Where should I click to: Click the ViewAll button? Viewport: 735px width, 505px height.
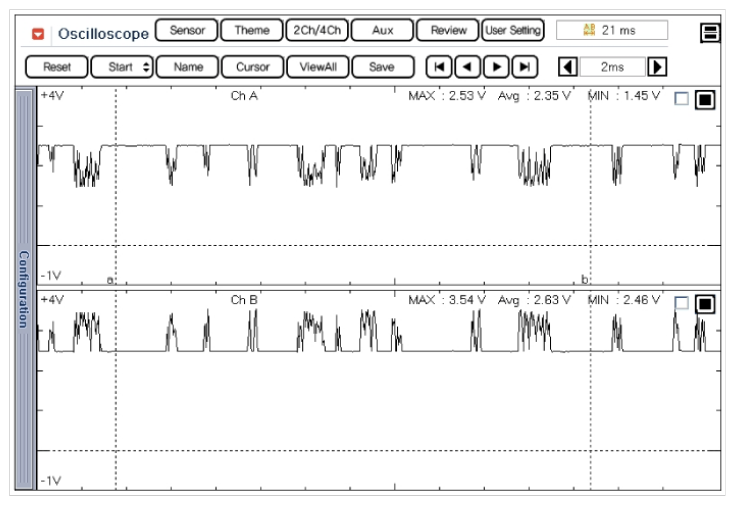coord(318,67)
